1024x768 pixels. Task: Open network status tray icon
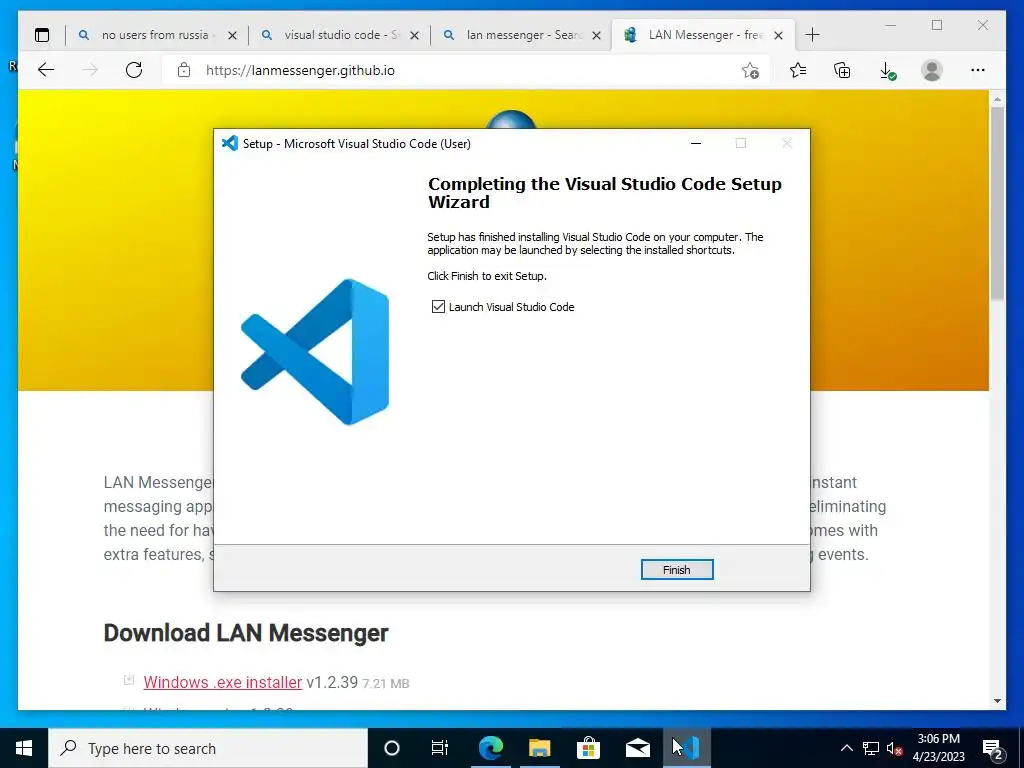(x=871, y=748)
